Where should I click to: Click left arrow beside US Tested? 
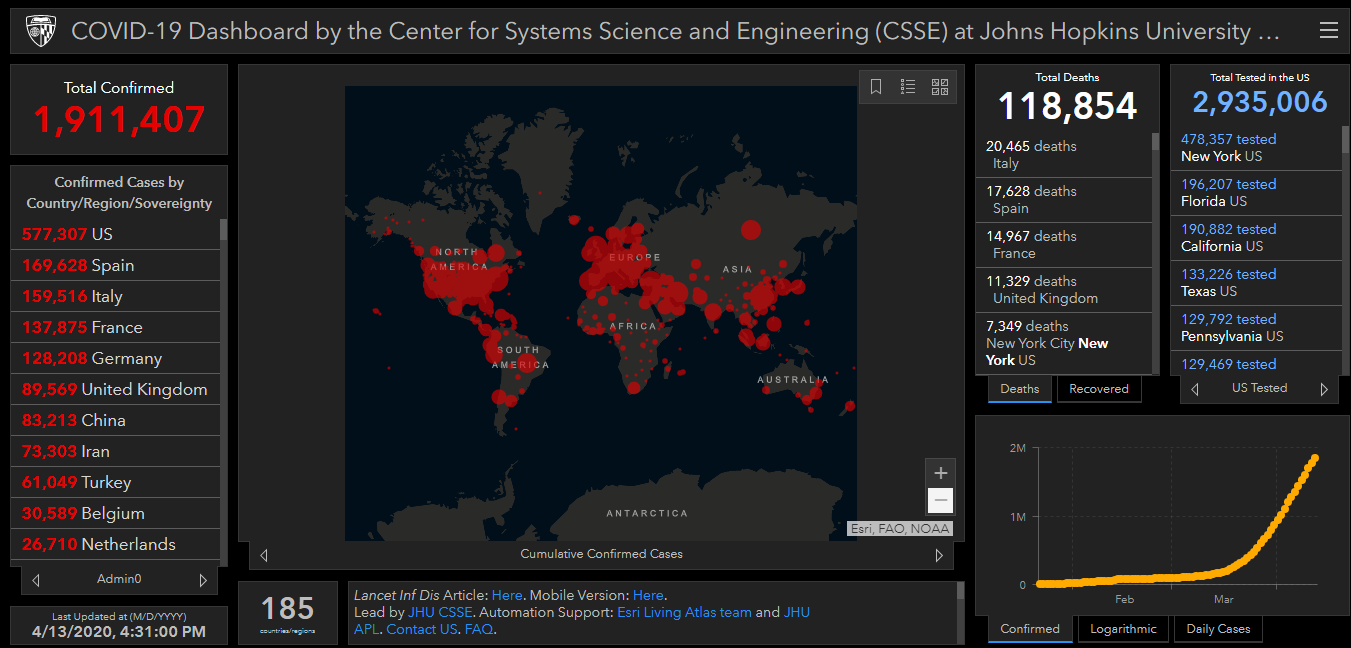pyautogui.click(x=1195, y=389)
